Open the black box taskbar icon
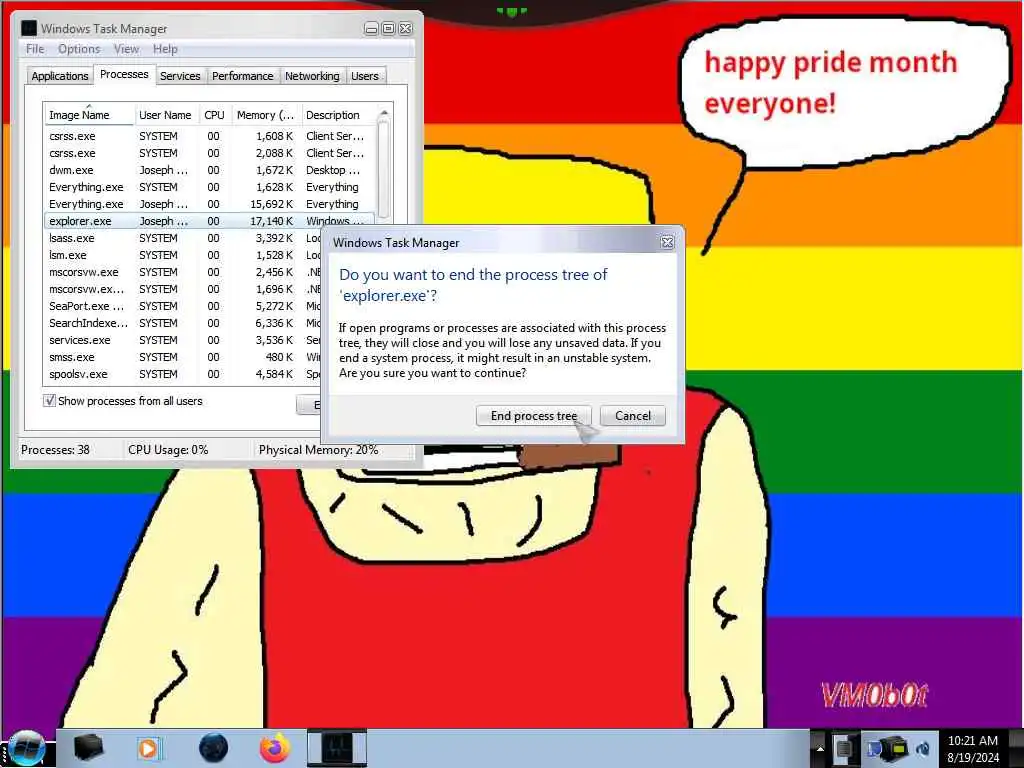The image size is (1024, 768). tap(88, 748)
